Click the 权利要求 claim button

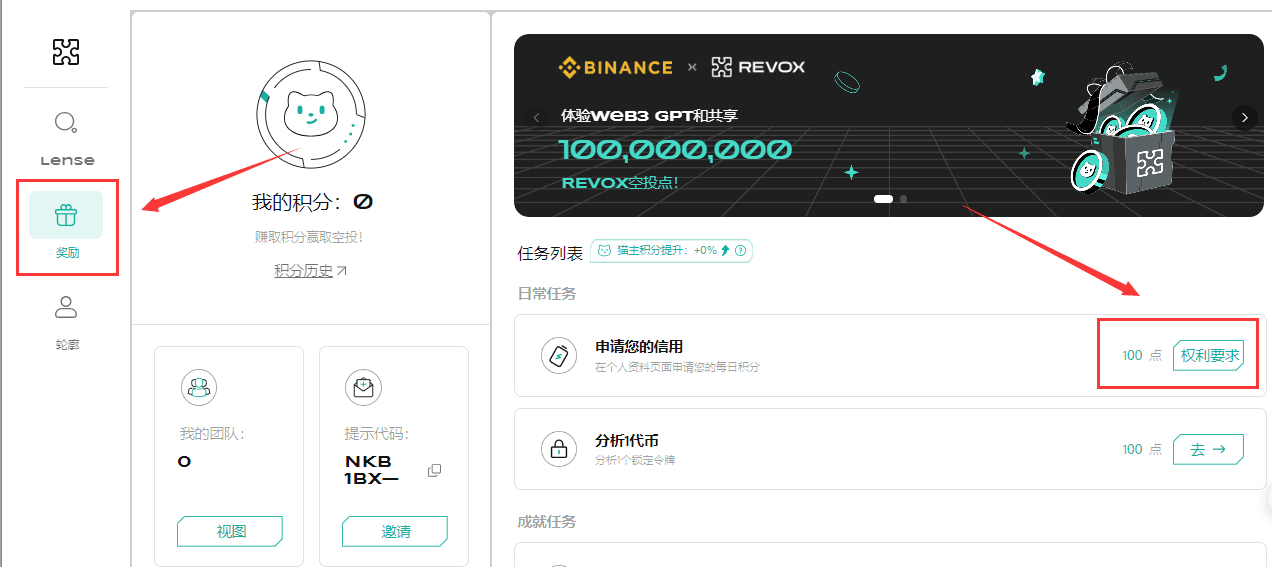(x=1209, y=355)
